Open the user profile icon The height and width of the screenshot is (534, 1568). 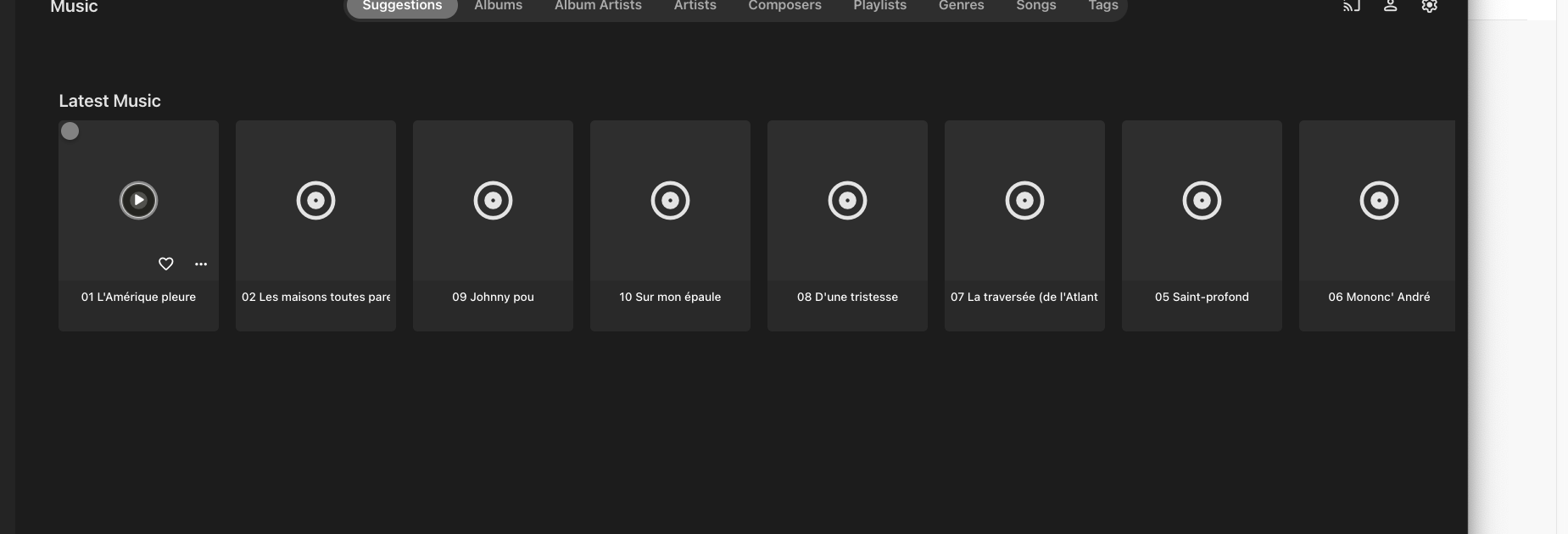[x=1390, y=6]
